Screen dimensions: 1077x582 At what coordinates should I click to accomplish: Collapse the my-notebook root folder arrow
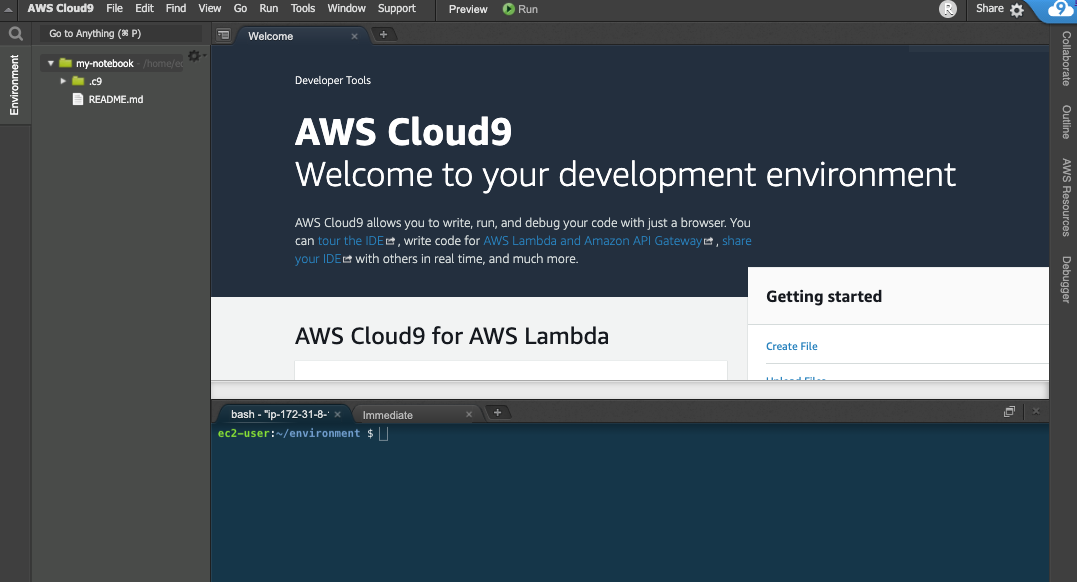click(50, 63)
